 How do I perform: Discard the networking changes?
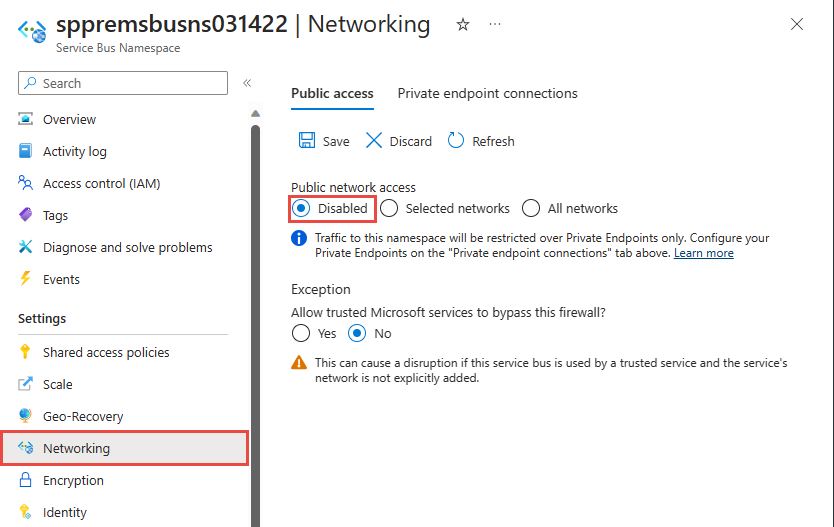[x=399, y=141]
